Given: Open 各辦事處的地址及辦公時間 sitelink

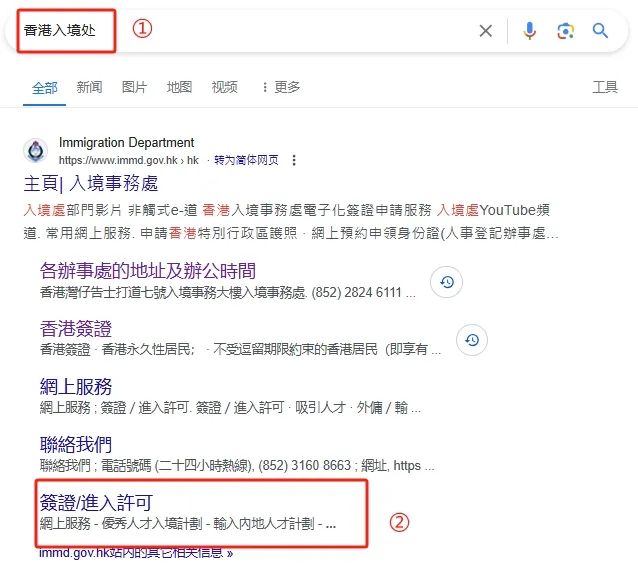Looking at the screenshot, I should click(148, 270).
